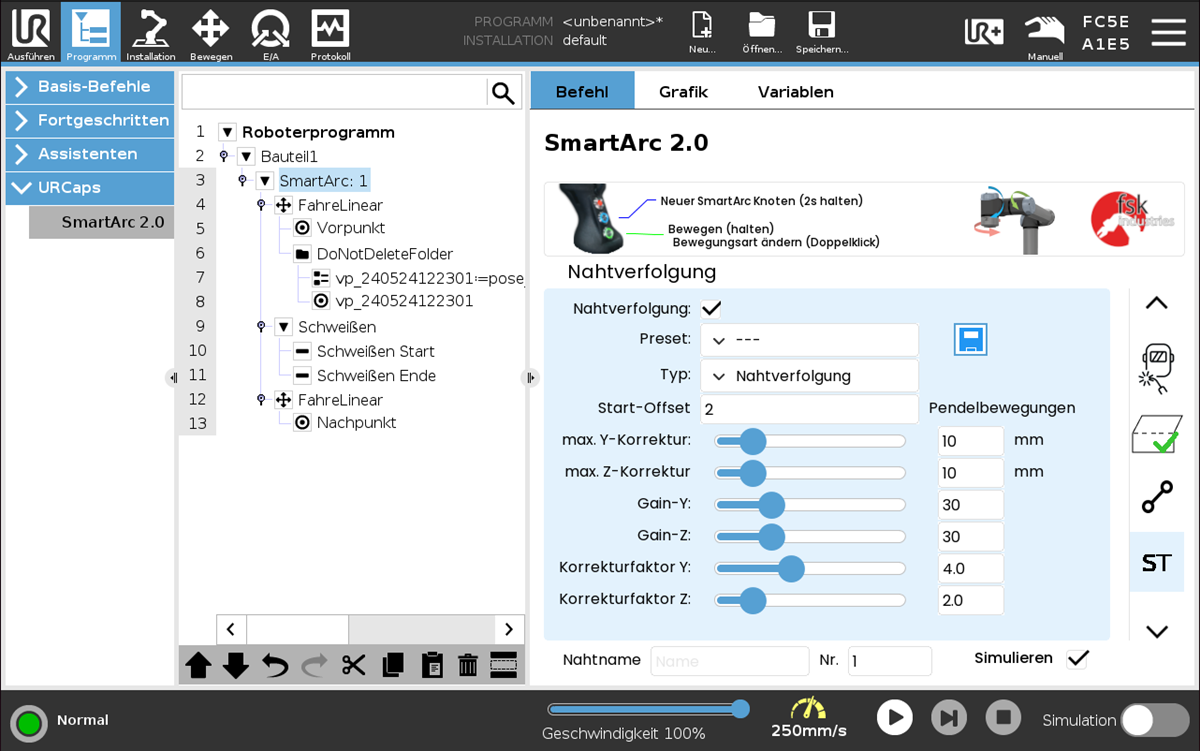Viewport: 1200px width, 751px height.
Task: Open the Ausführen (run) view
Action: tap(30, 33)
